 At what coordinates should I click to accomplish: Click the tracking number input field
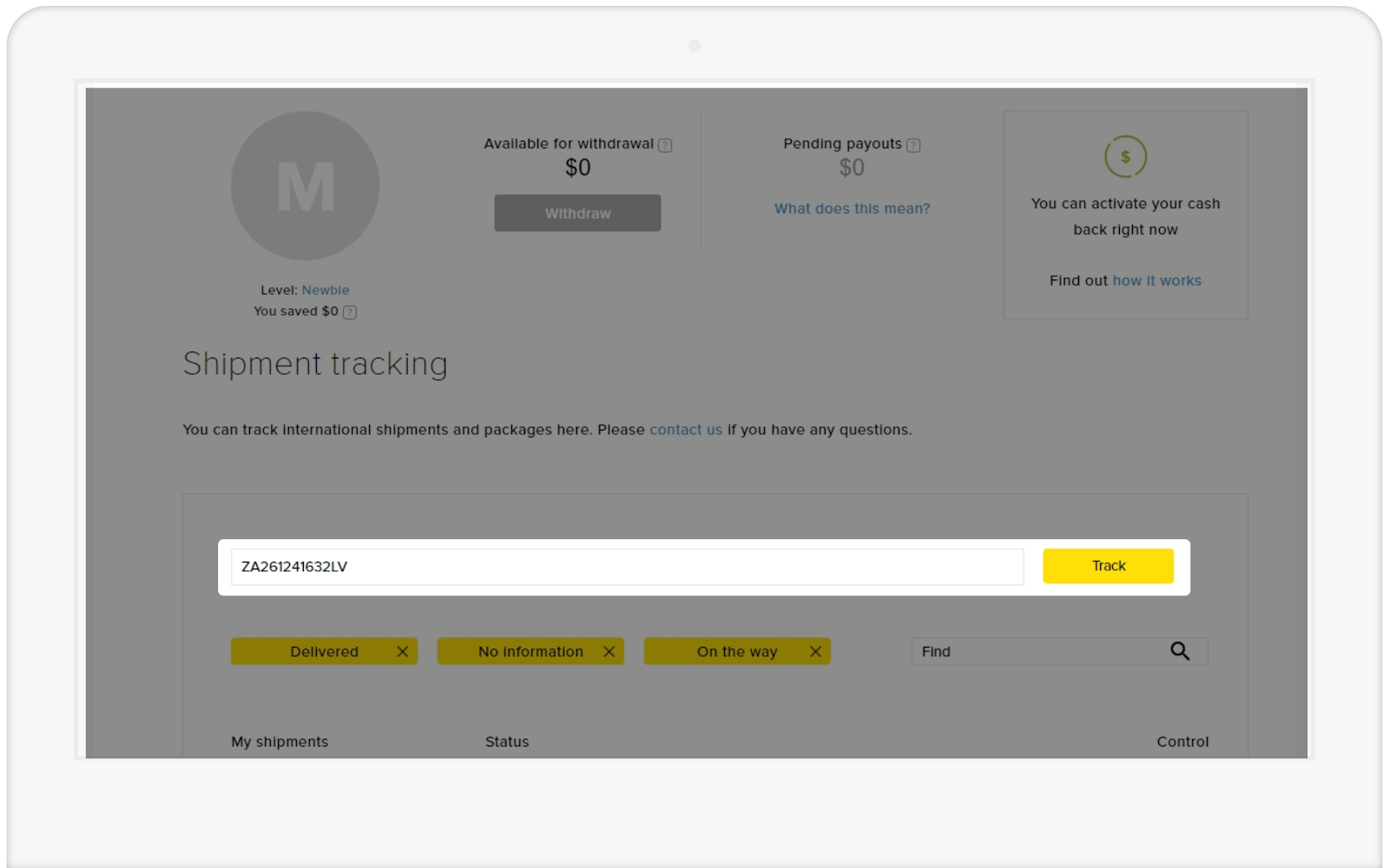click(x=627, y=567)
